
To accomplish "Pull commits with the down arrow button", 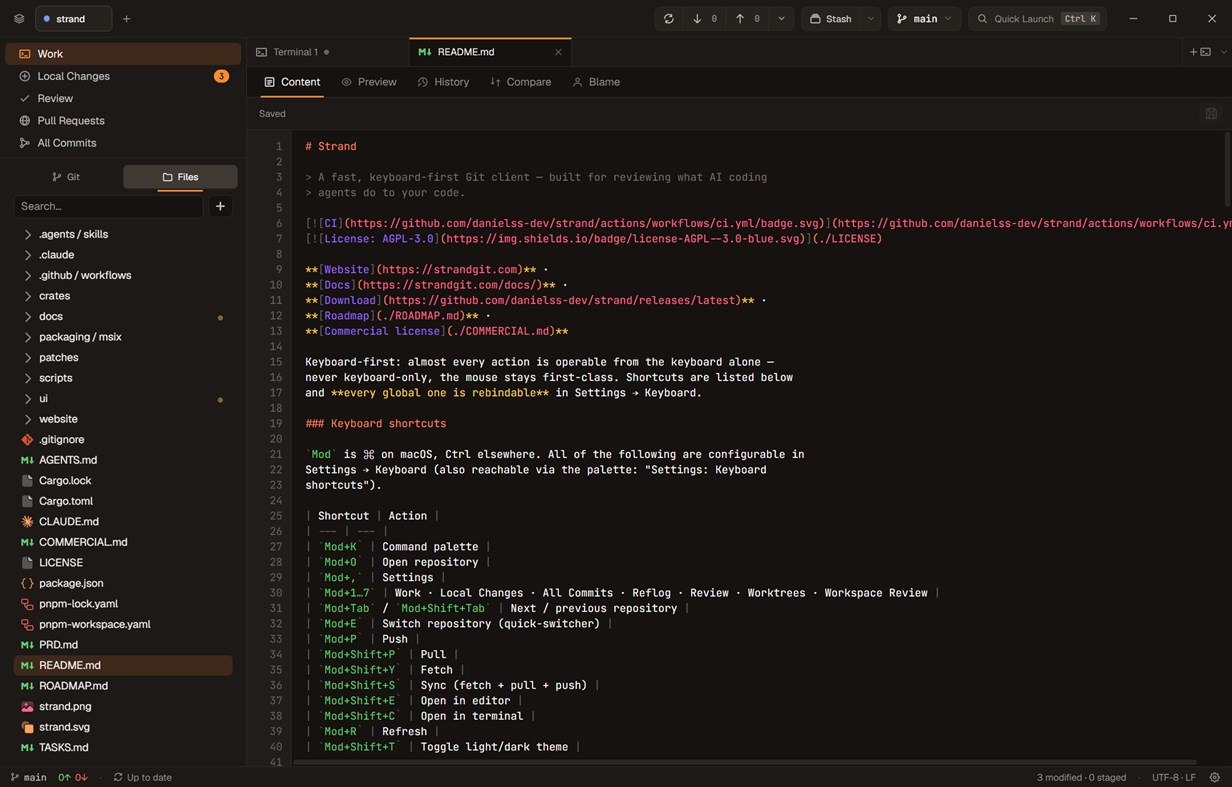I will pos(705,19).
